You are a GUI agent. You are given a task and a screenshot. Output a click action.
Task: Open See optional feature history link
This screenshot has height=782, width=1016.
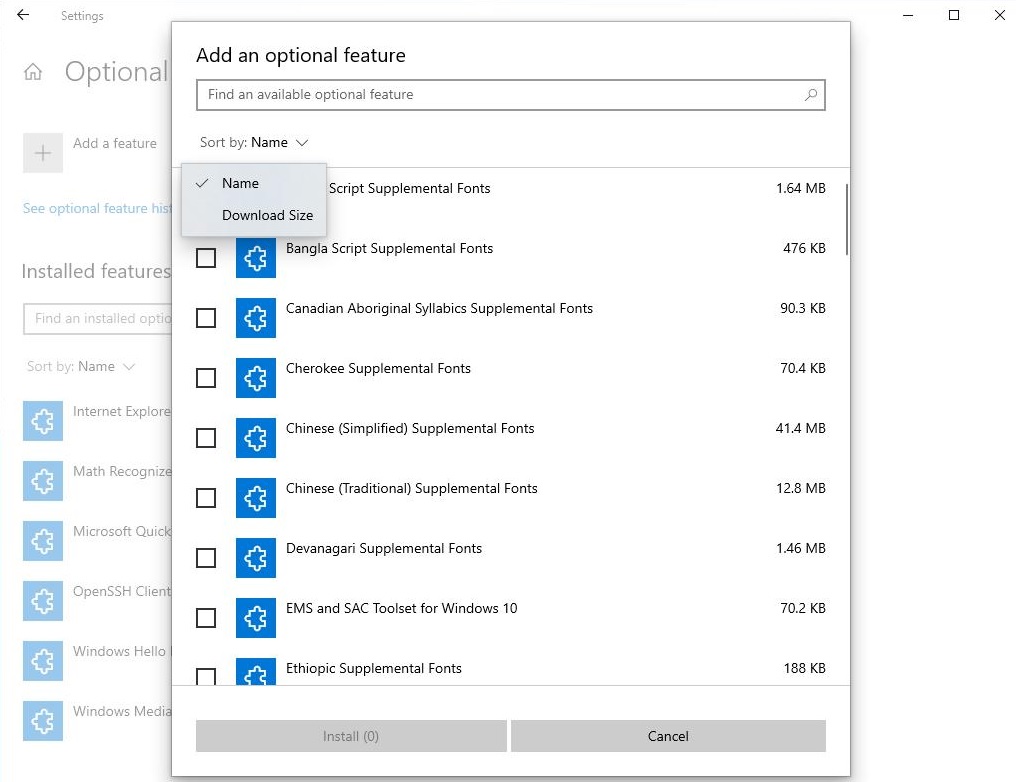(x=97, y=208)
